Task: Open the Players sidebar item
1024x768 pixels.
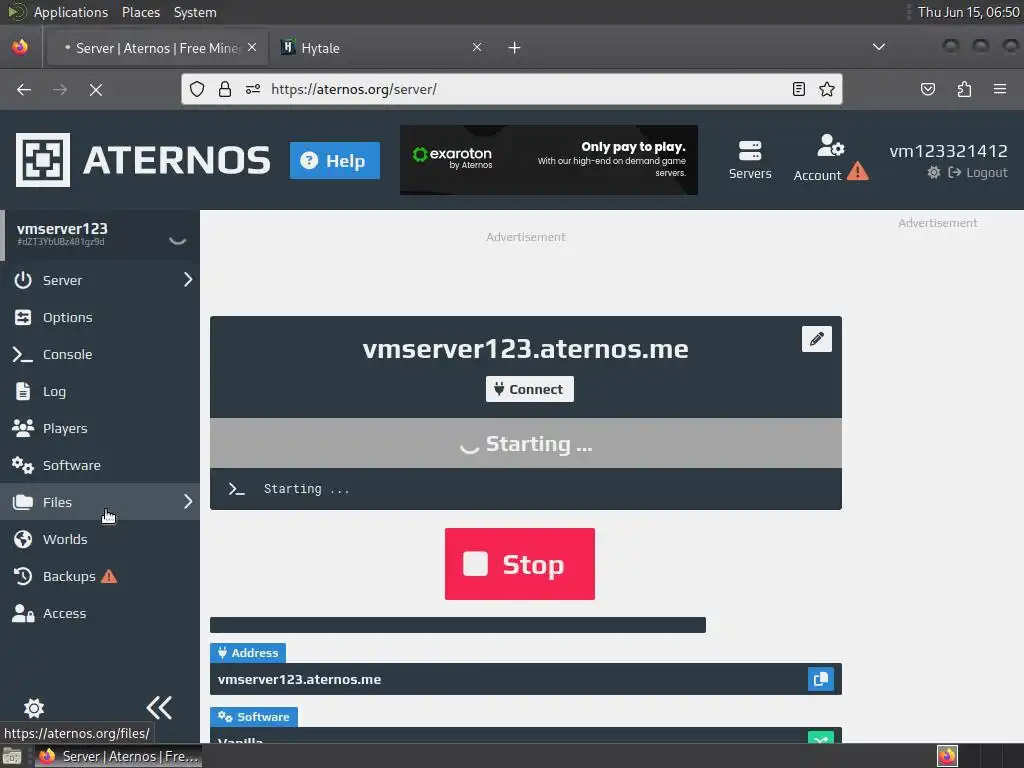Action: click(99, 428)
